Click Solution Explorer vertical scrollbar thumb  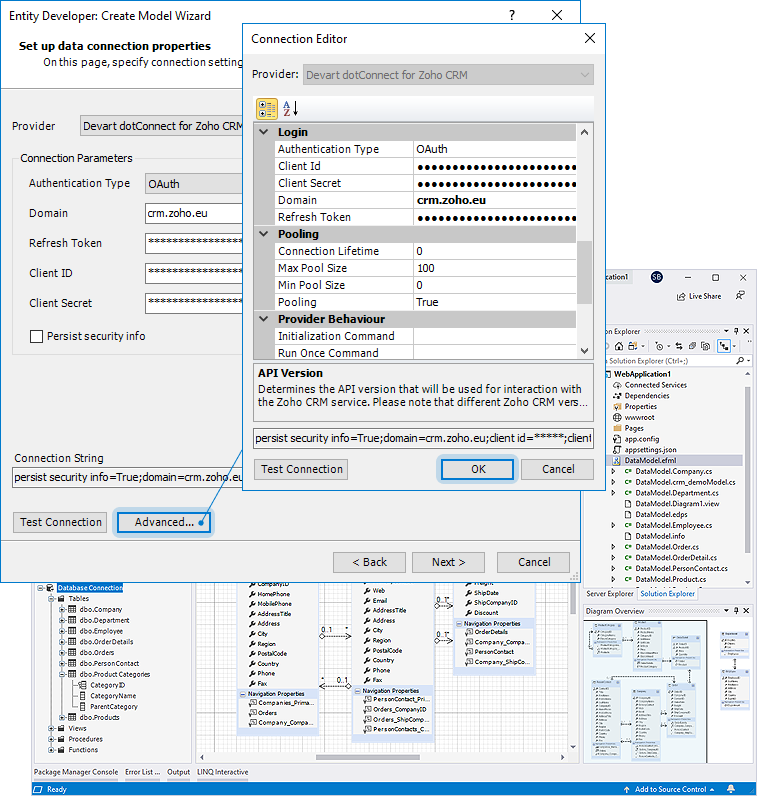747,470
